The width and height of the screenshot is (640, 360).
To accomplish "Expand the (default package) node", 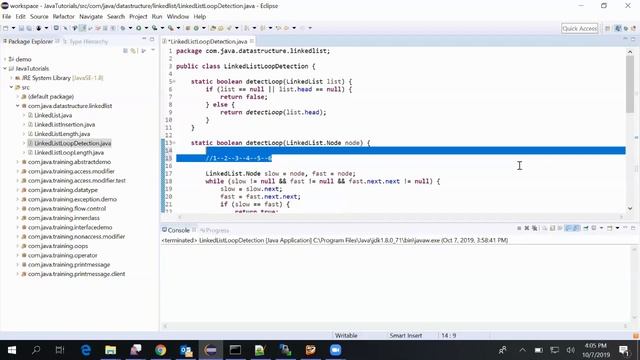I will pos(18,97).
